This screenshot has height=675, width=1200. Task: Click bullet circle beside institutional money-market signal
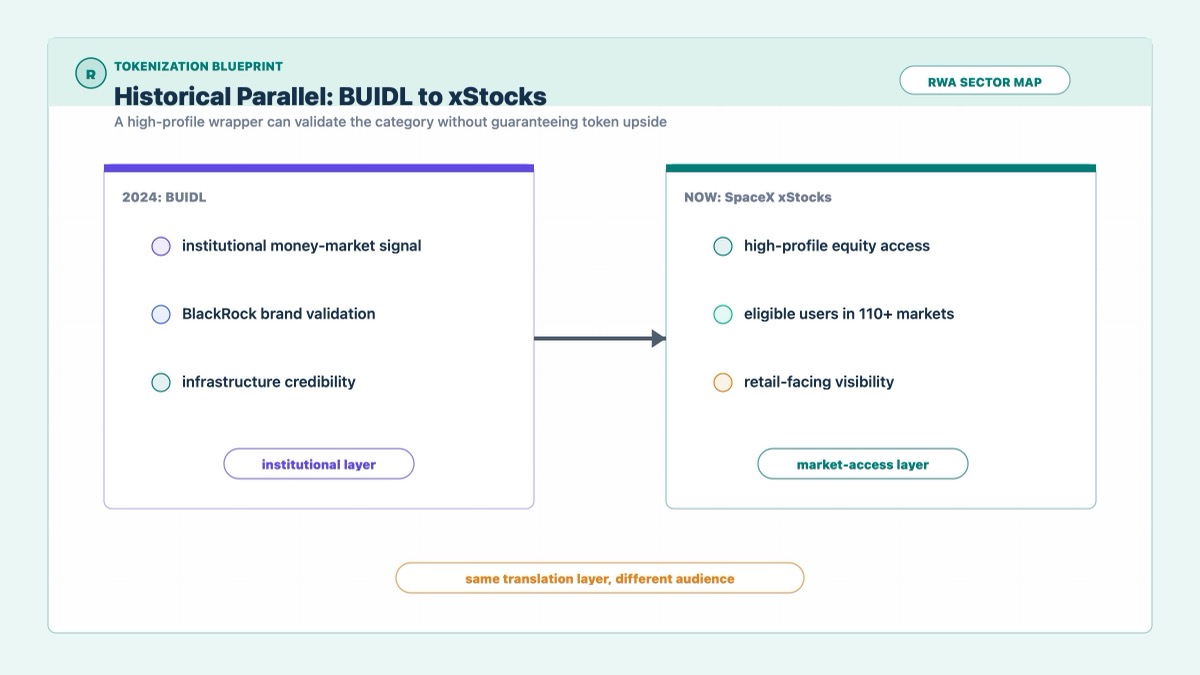point(161,246)
